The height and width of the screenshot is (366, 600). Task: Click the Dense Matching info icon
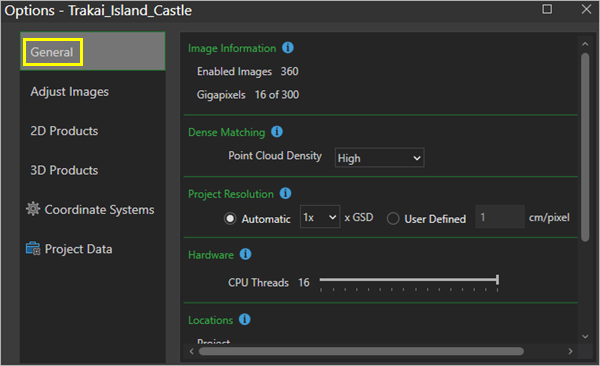tap(277, 132)
